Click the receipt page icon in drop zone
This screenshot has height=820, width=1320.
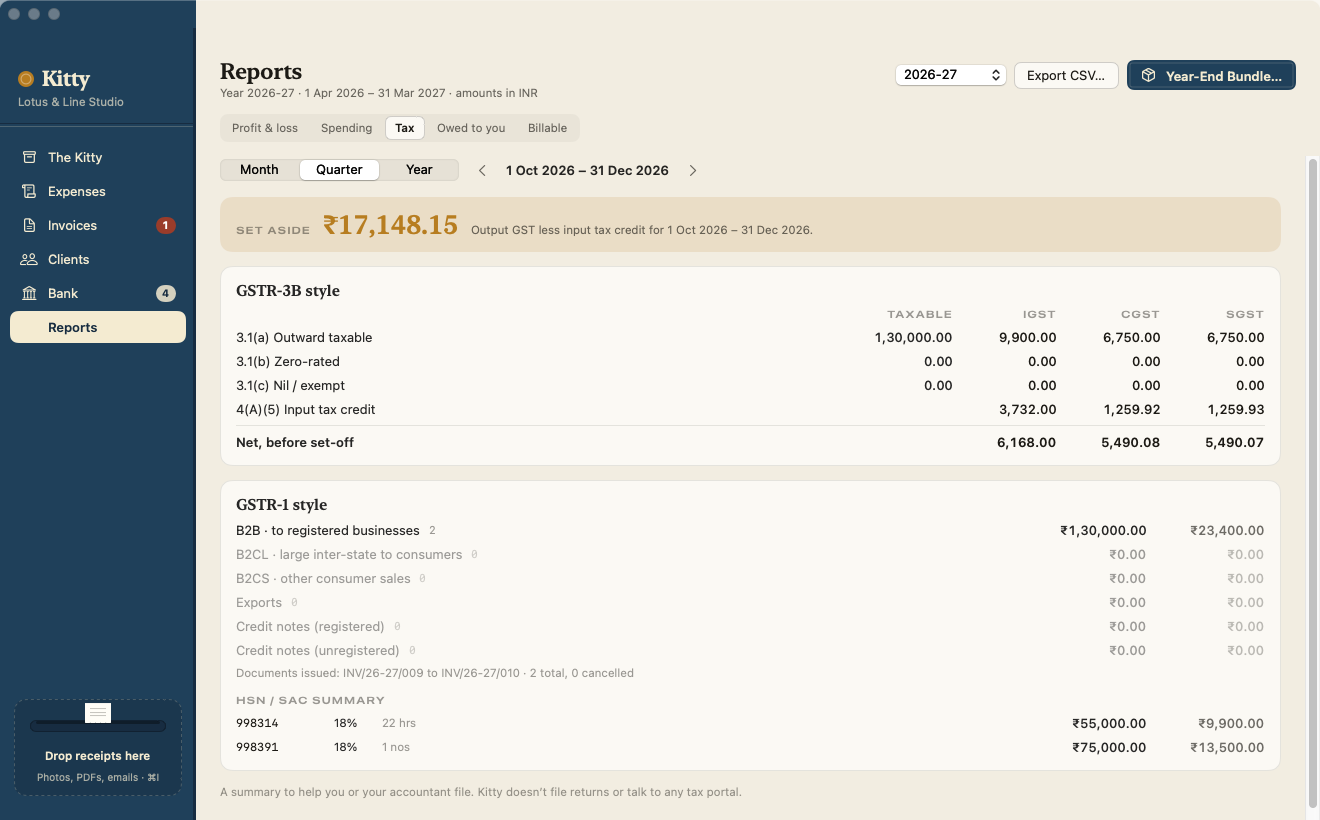98,712
